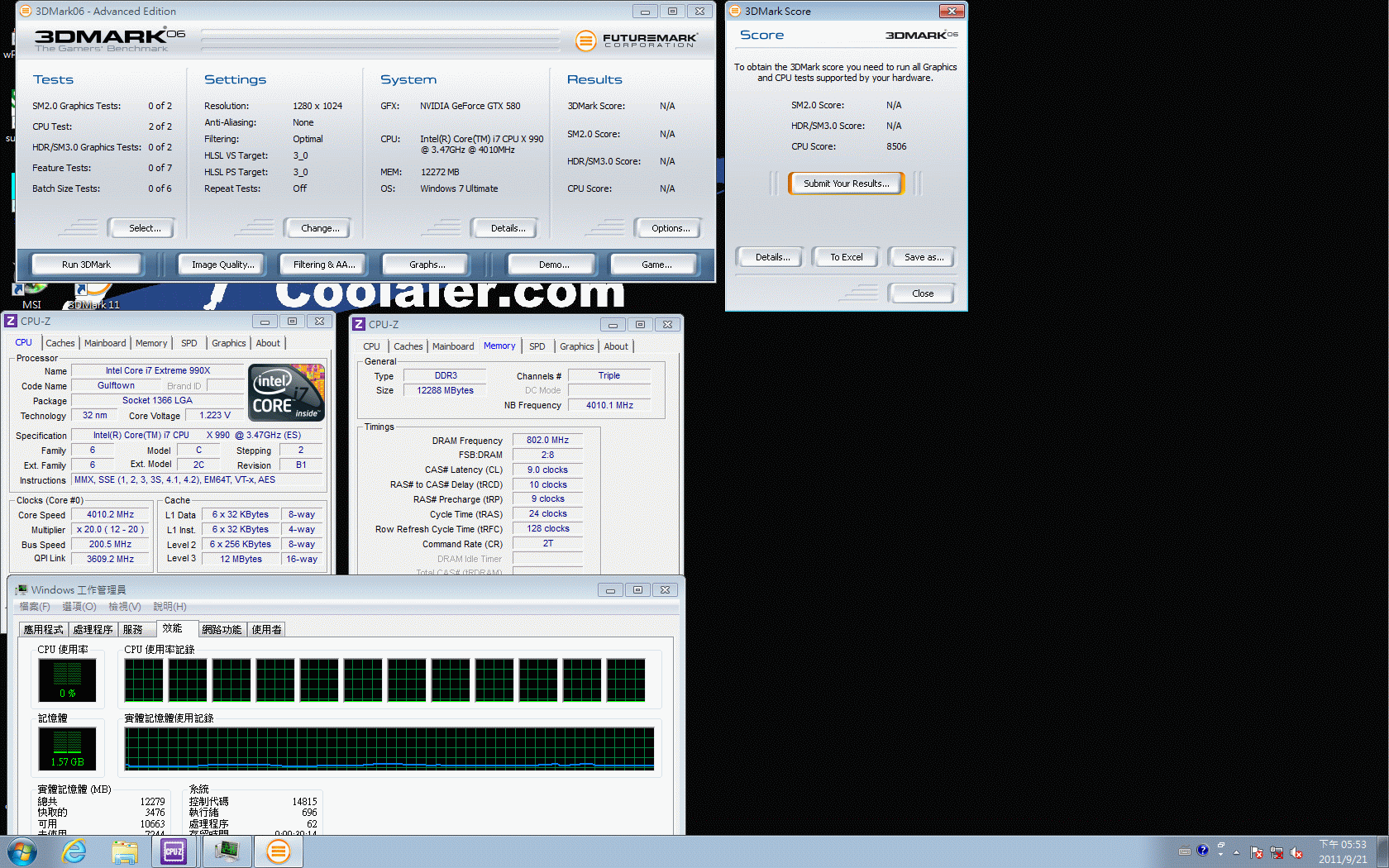The width and height of the screenshot is (1389, 868).
Task: Click the Futuremark Corporation logo
Action: [x=637, y=40]
